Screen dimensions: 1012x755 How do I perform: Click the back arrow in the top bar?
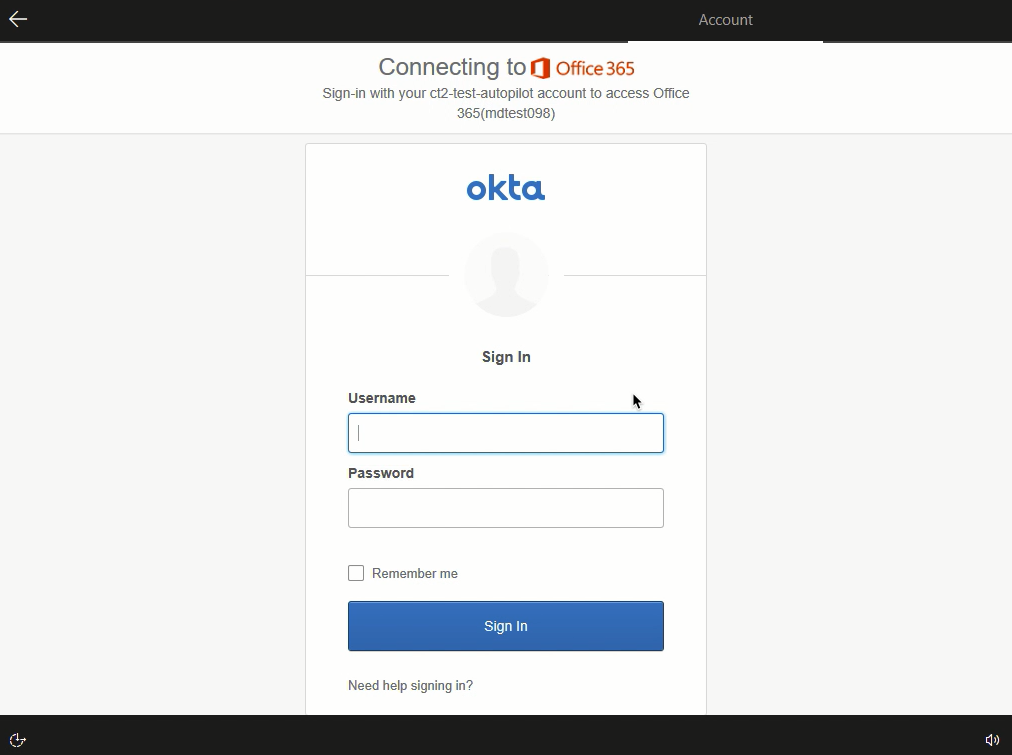(x=18, y=19)
